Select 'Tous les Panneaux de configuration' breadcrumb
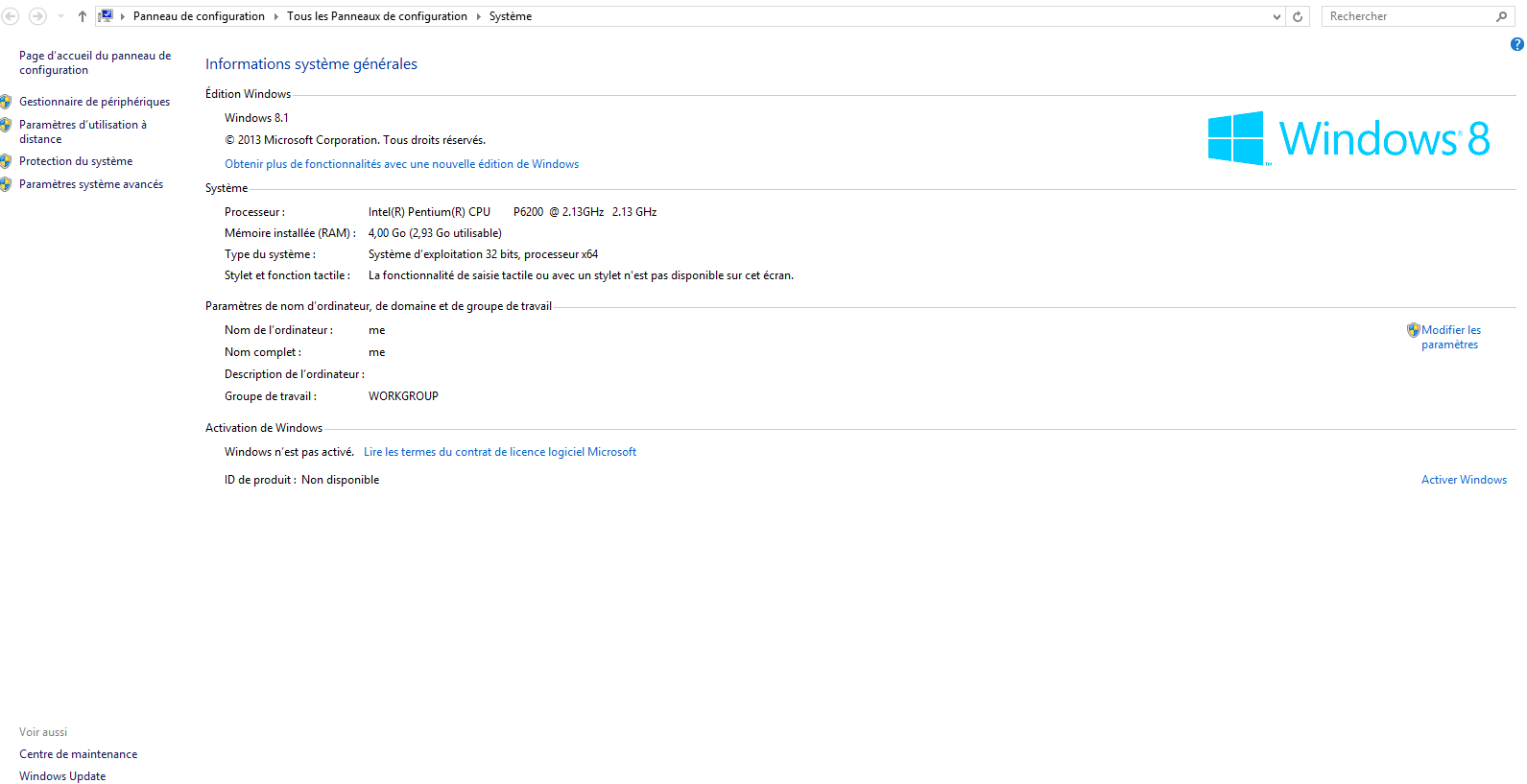This screenshot has height=784, width=1527. [x=377, y=16]
